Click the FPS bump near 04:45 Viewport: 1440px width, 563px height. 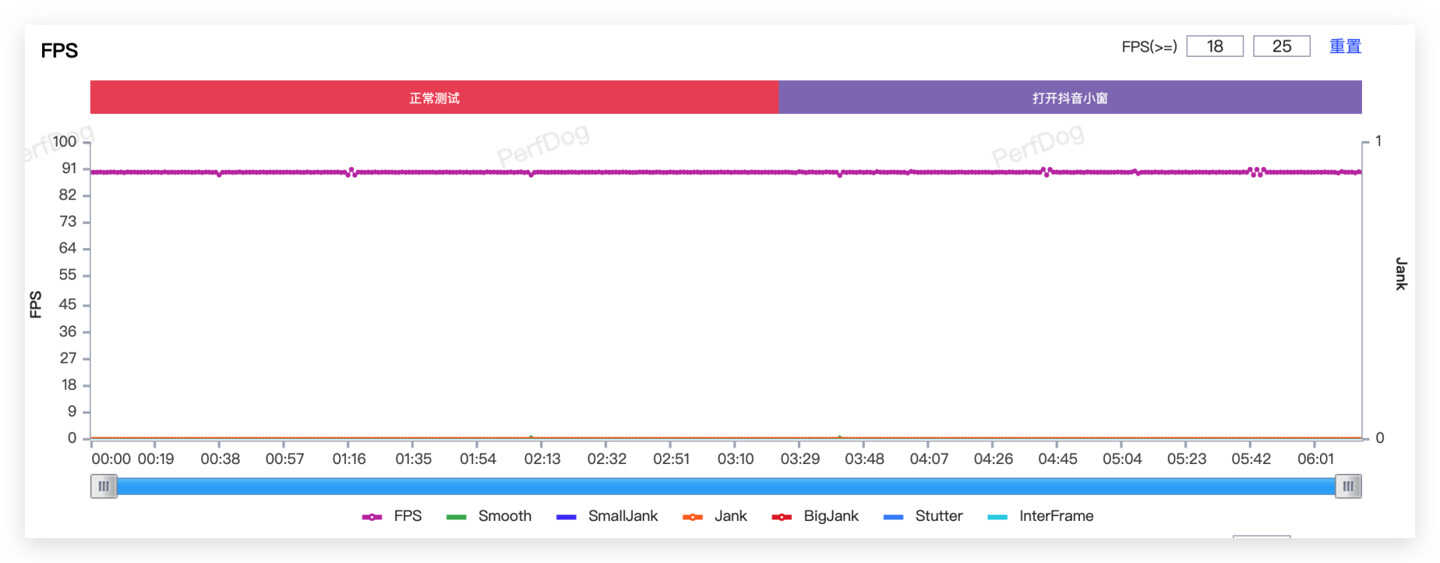[x=1045, y=171]
